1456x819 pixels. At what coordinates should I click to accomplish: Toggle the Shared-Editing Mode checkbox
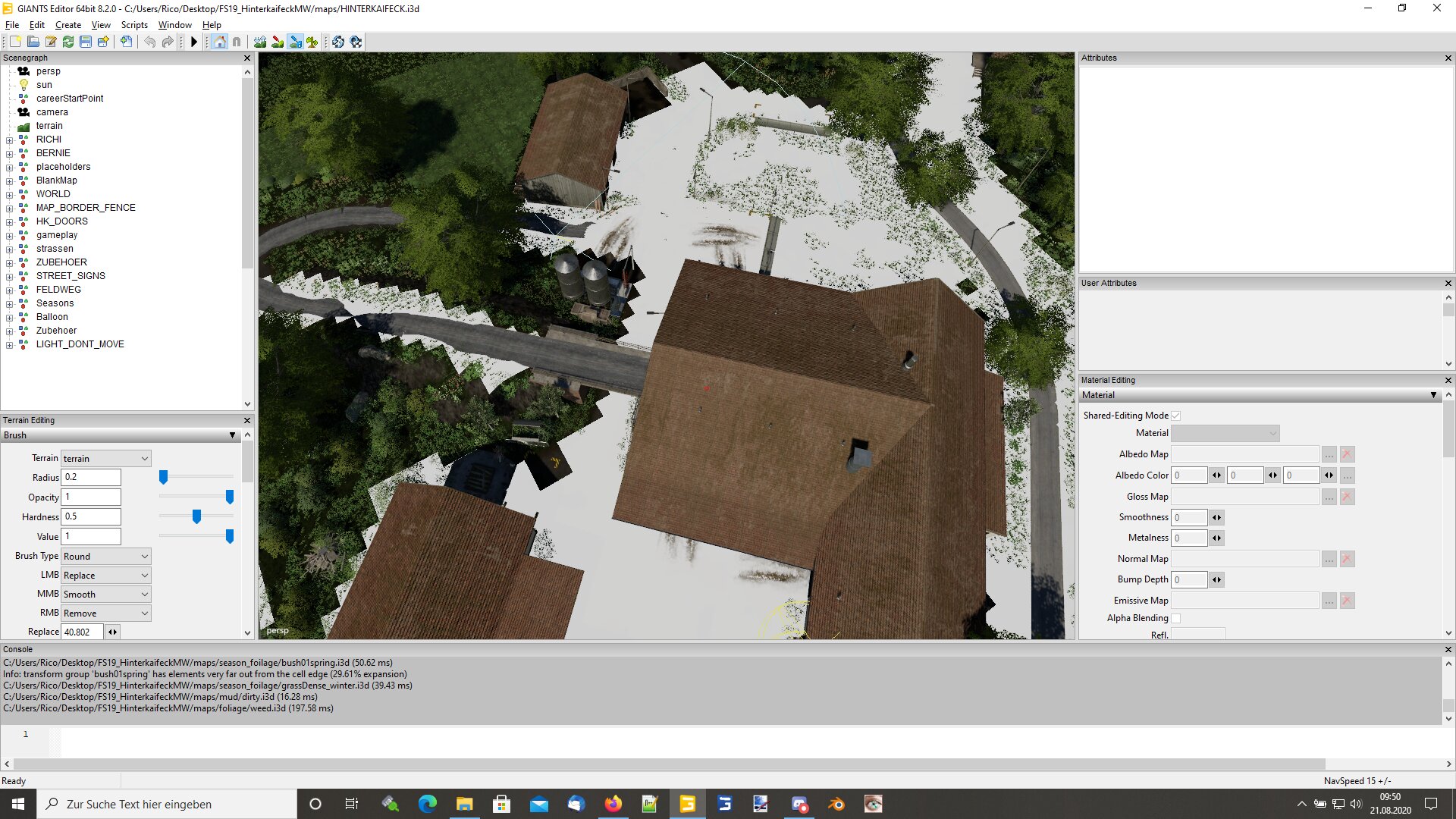pyautogui.click(x=1175, y=416)
